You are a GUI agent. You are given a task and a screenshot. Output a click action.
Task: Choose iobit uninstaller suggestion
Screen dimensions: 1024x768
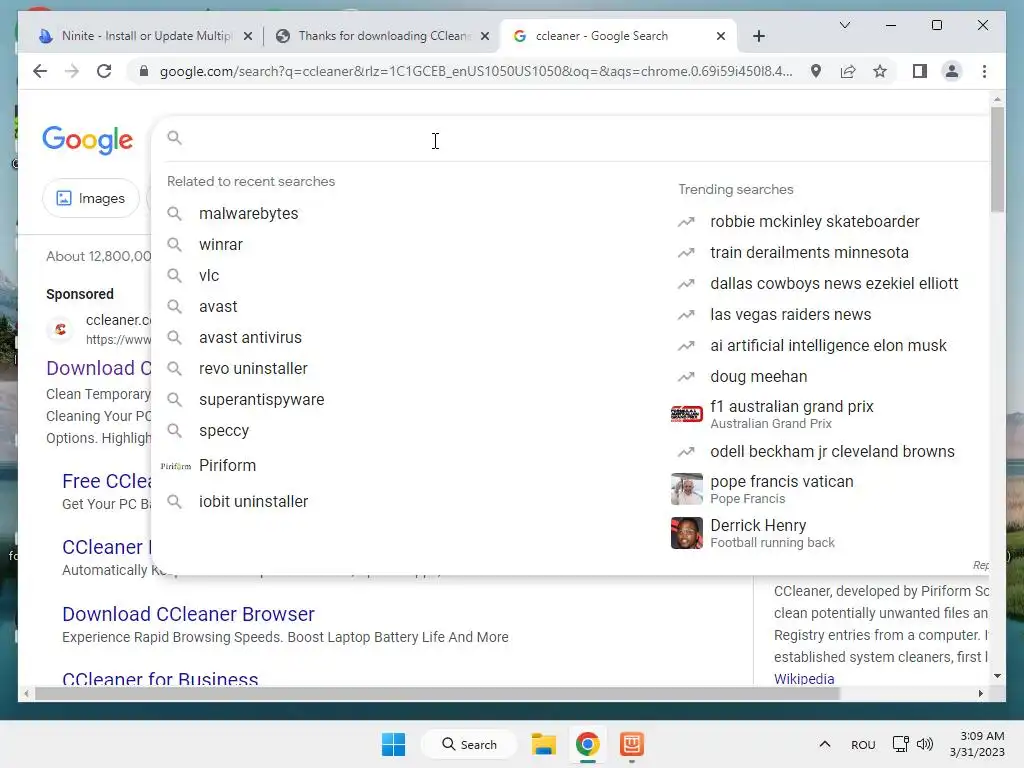tap(253, 502)
